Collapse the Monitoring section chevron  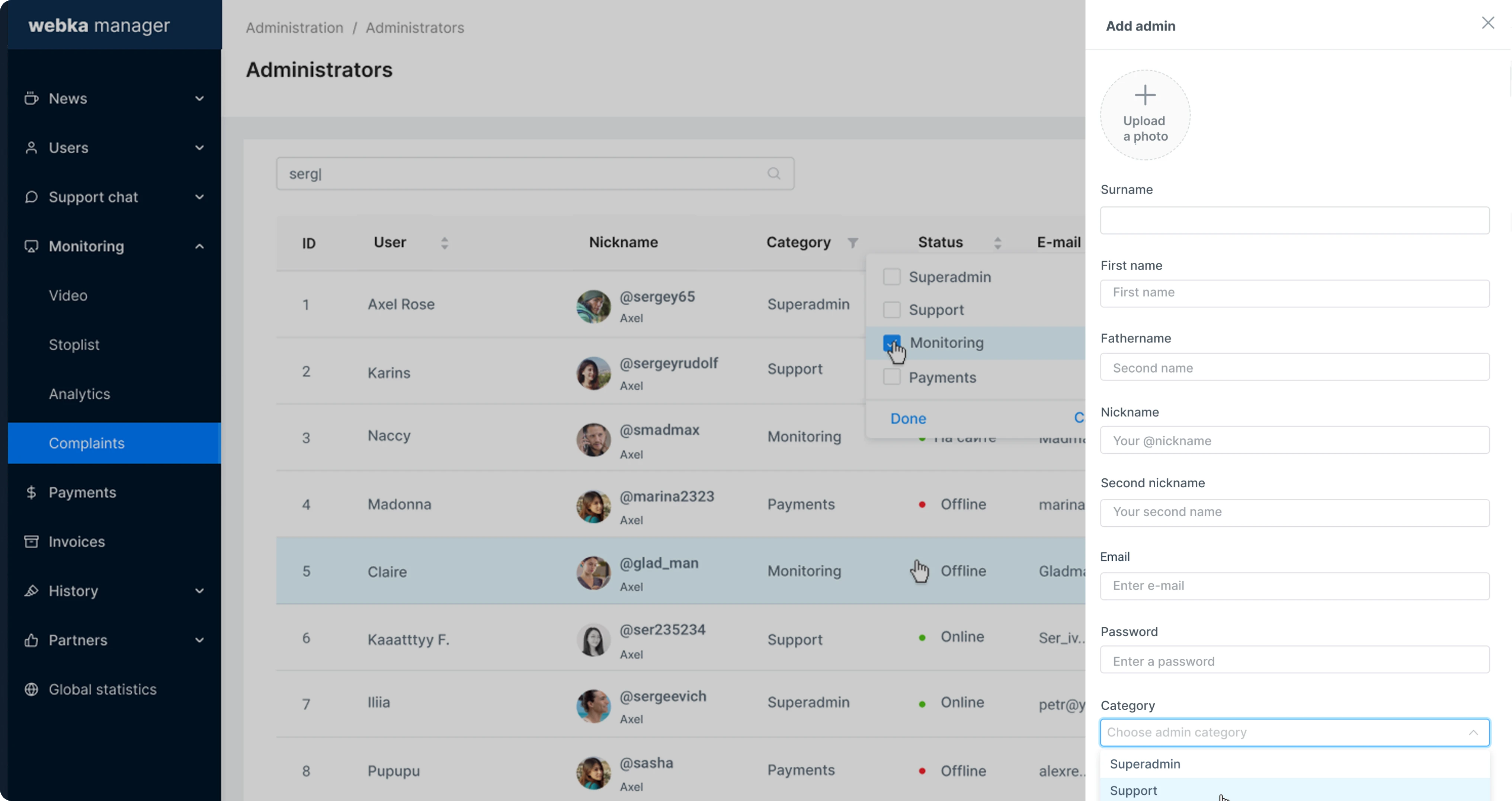tap(199, 246)
